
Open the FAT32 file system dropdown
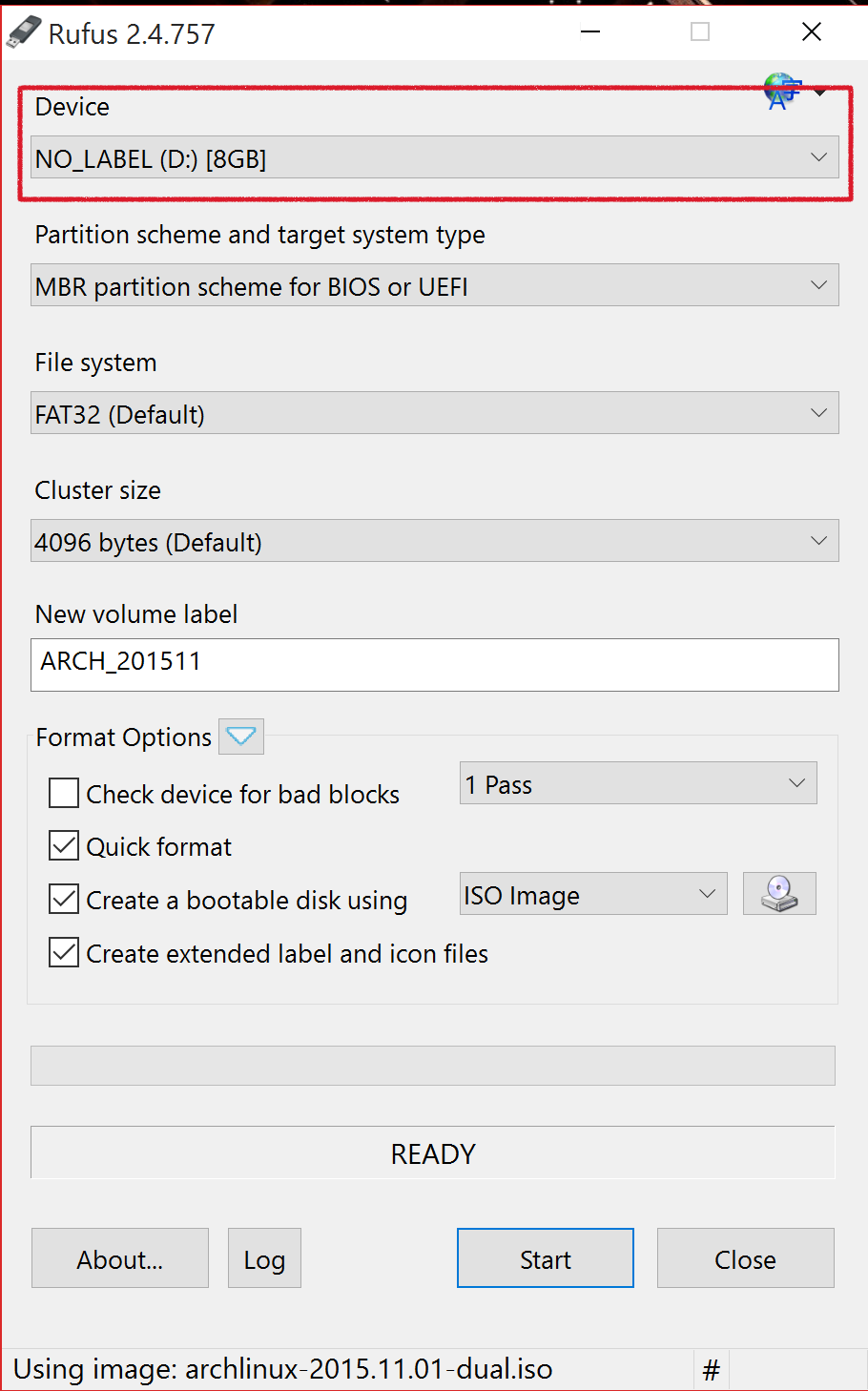pyautogui.click(x=435, y=413)
